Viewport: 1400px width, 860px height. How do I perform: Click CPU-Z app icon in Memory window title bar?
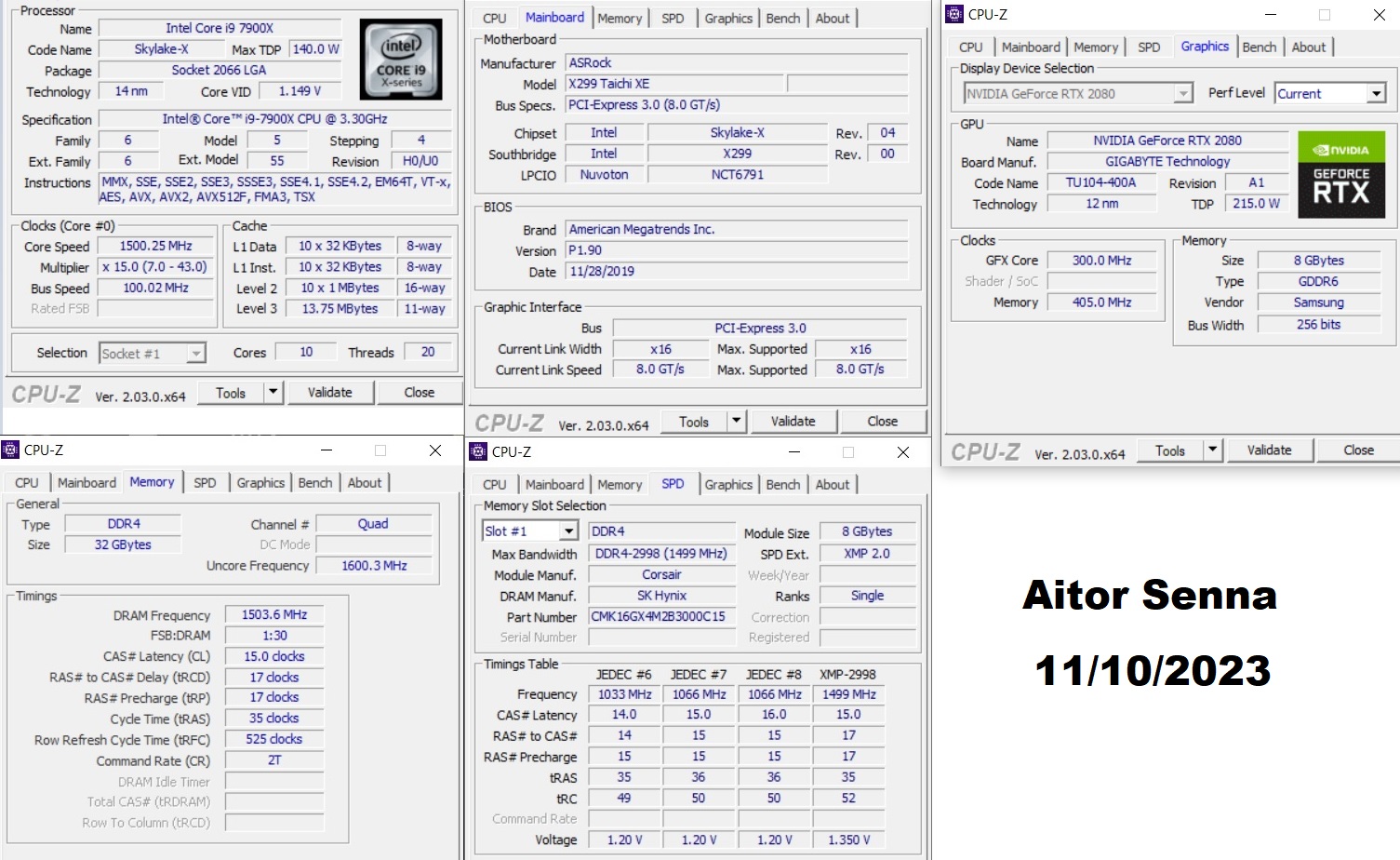[10, 450]
